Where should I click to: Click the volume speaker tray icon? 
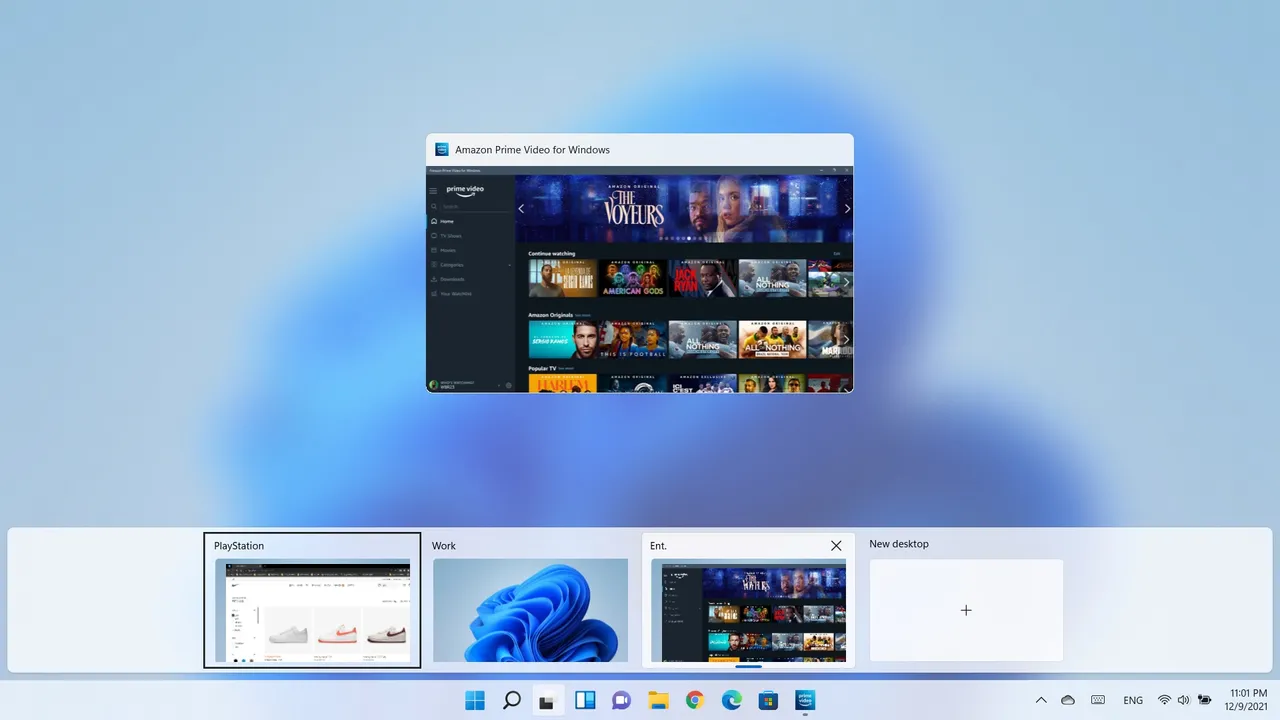coord(1184,700)
